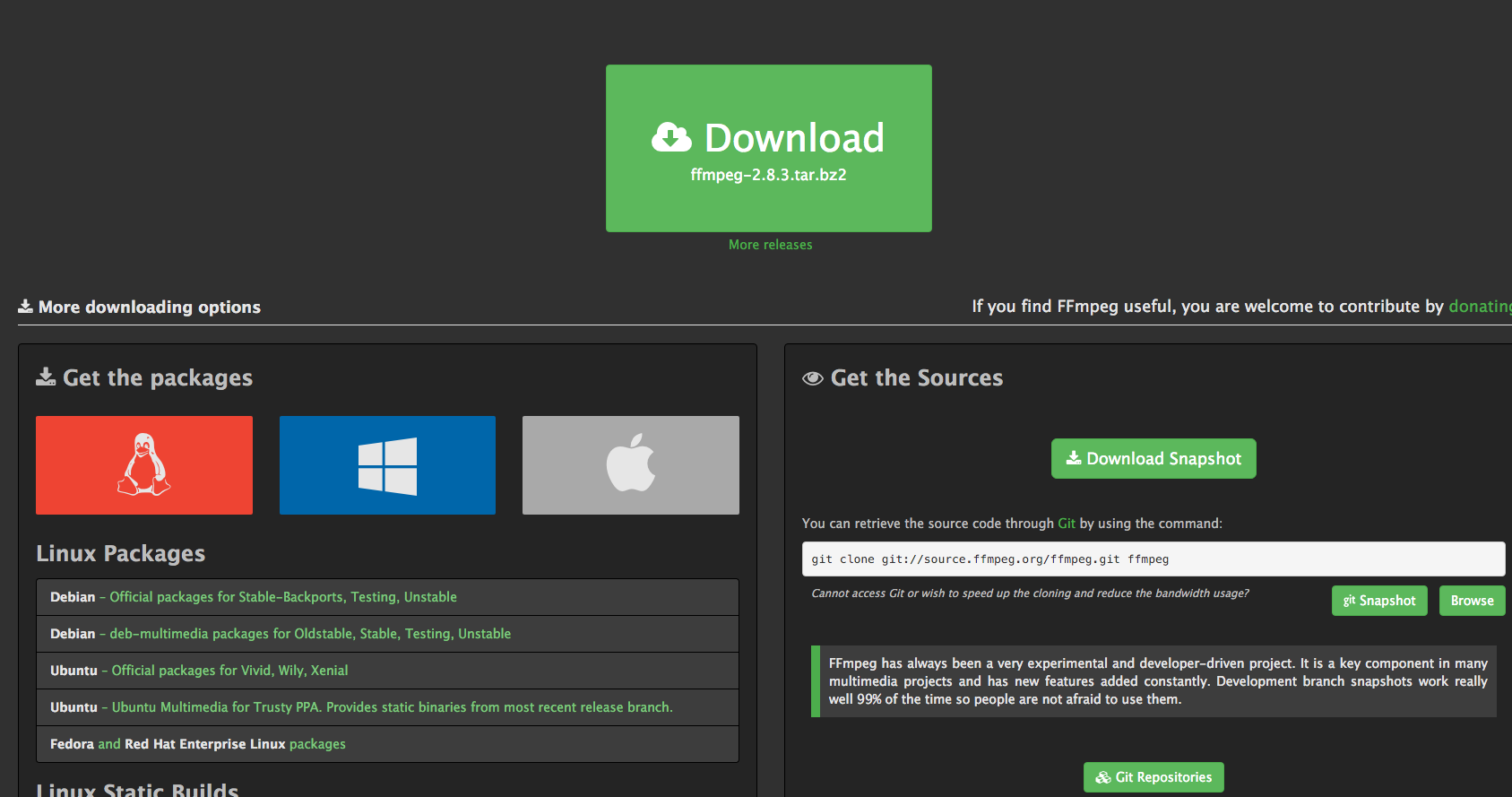Viewport: 1512px width, 797px height.
Task: Click the eye icon beside Get the Sources
Action: (813, 378)
